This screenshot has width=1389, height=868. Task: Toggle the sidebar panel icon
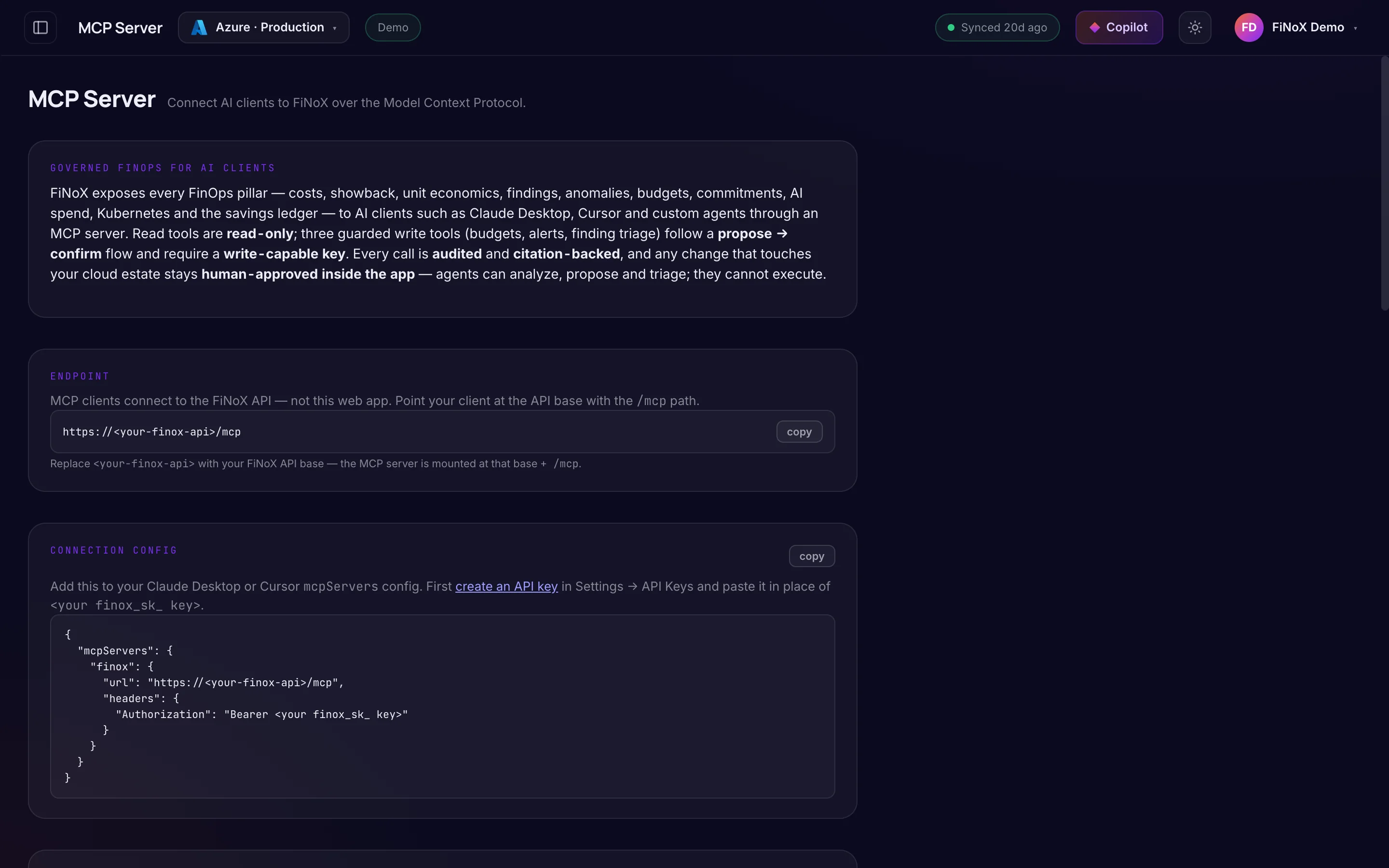pos(40,27)
